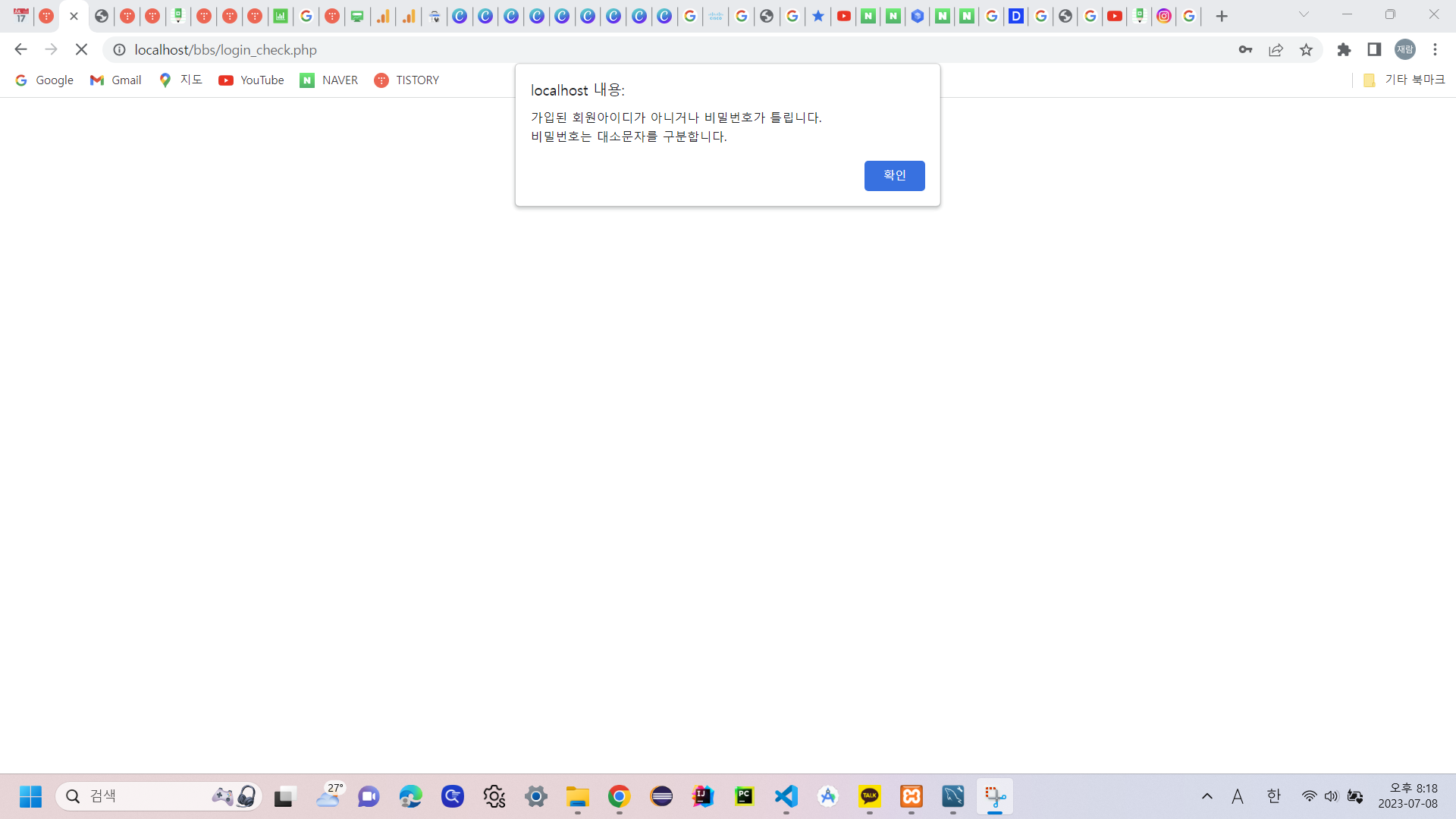This screenshot has height=819, width=1456.
Task: Open the Extensions puzzle icon
Action: point(1344,49)
